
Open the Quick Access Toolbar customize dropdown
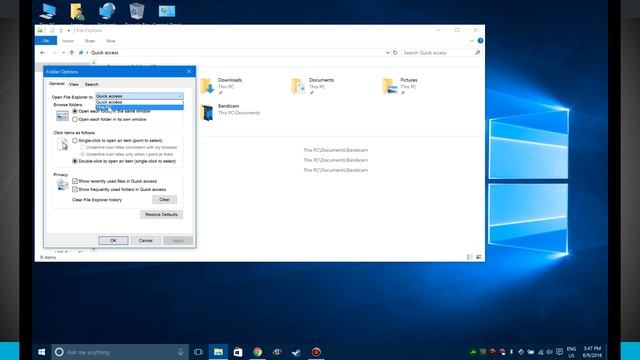pos(69,31)
